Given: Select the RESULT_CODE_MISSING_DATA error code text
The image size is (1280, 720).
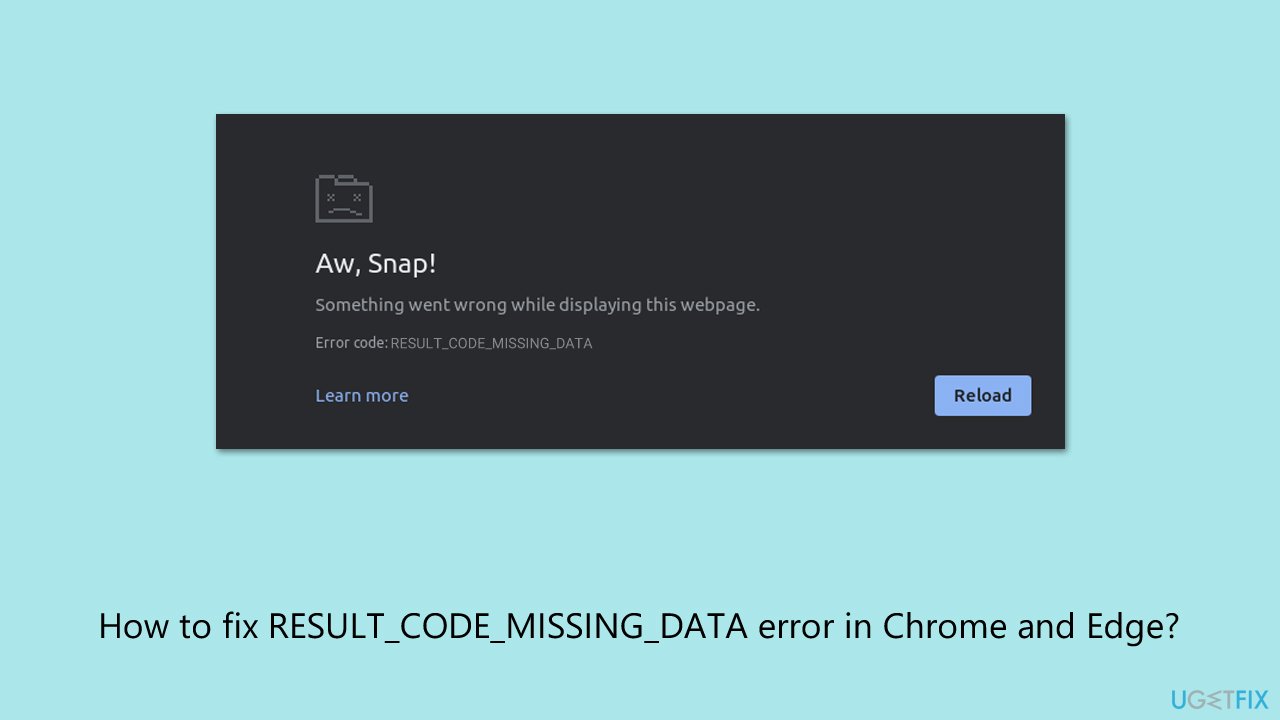Looking at the screenshot, I should click(491, 342).
